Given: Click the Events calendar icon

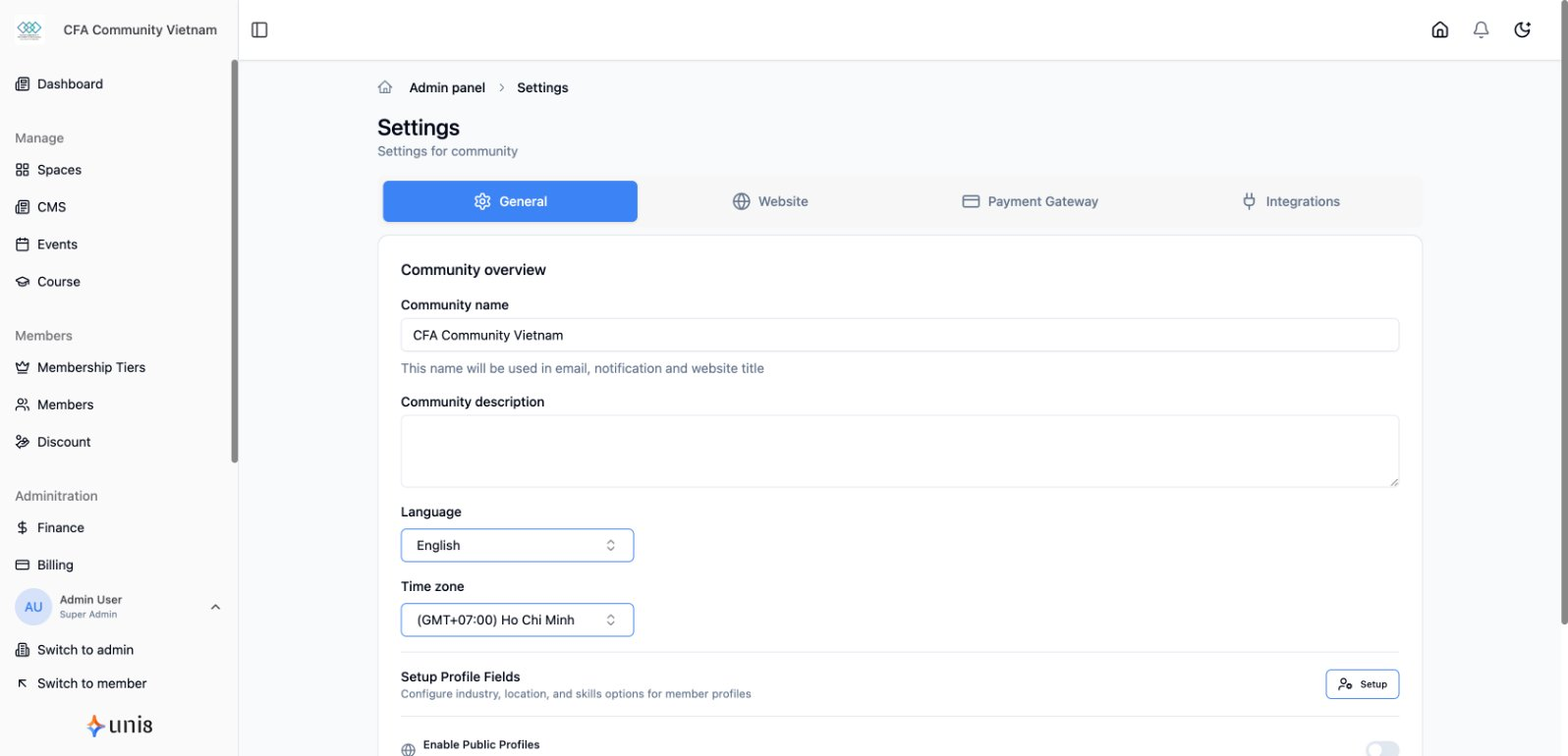Looking at the screenshot, I should 23,244.
